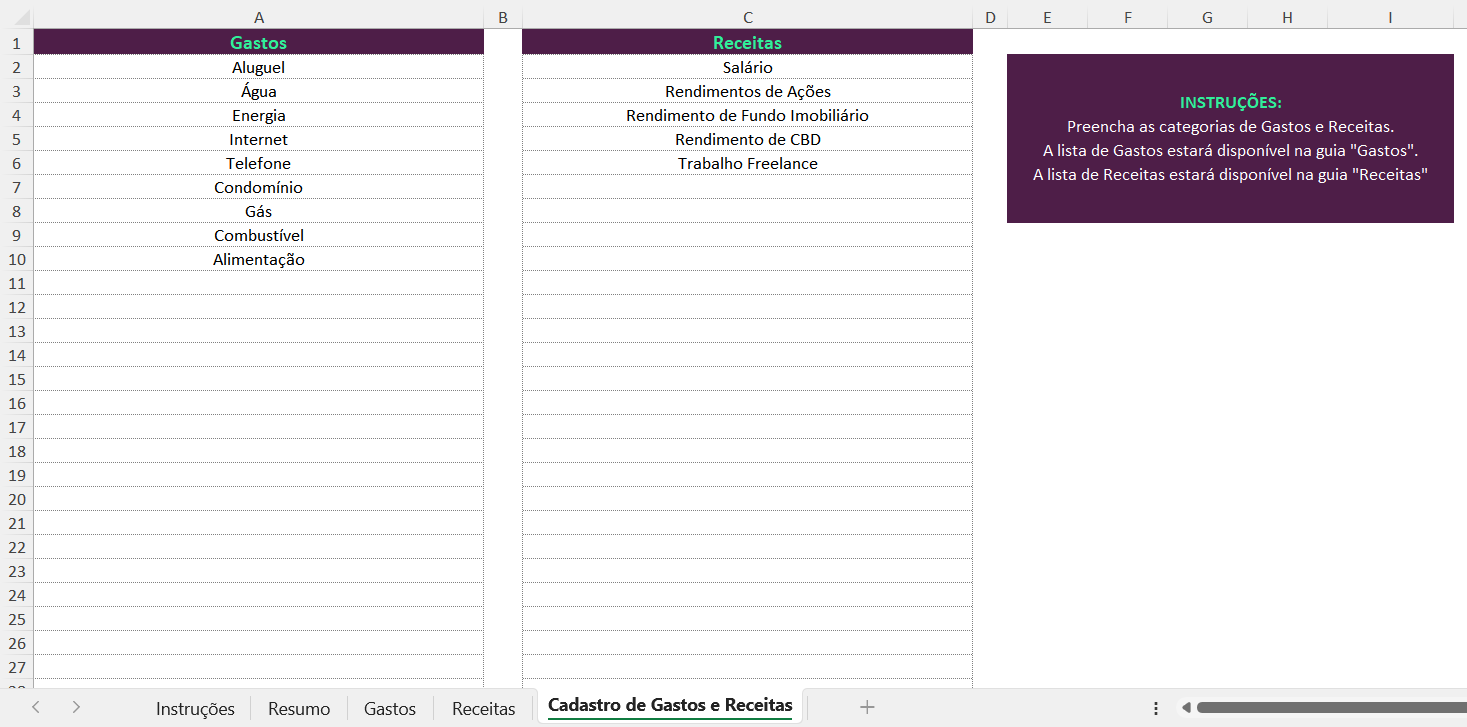Click the select-all corner of the grid
The width and height of the screenshot is (1467, 727).
[x=16, y=18]
